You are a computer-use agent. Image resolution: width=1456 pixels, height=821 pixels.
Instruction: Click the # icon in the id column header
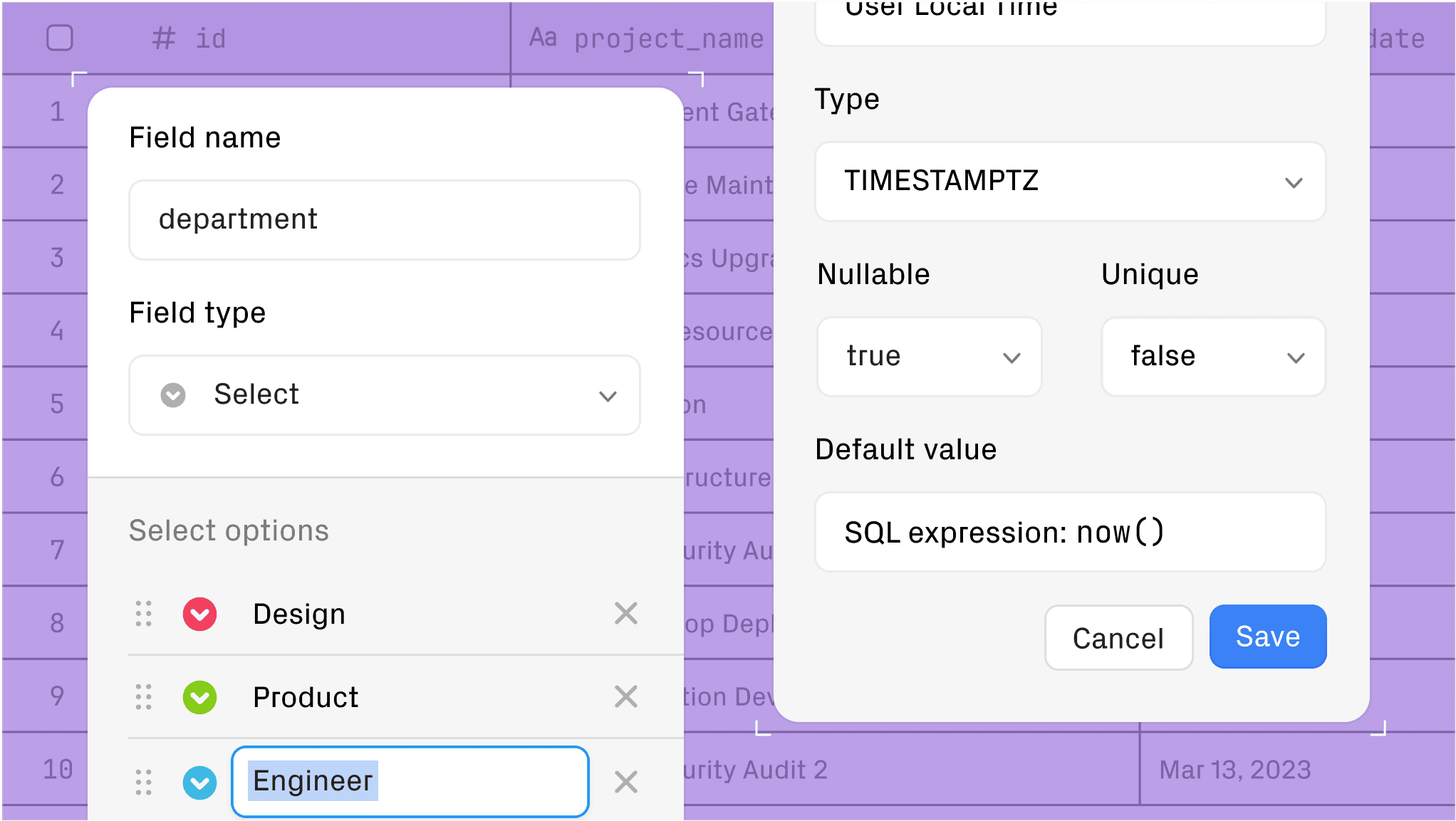pos(162,38)
